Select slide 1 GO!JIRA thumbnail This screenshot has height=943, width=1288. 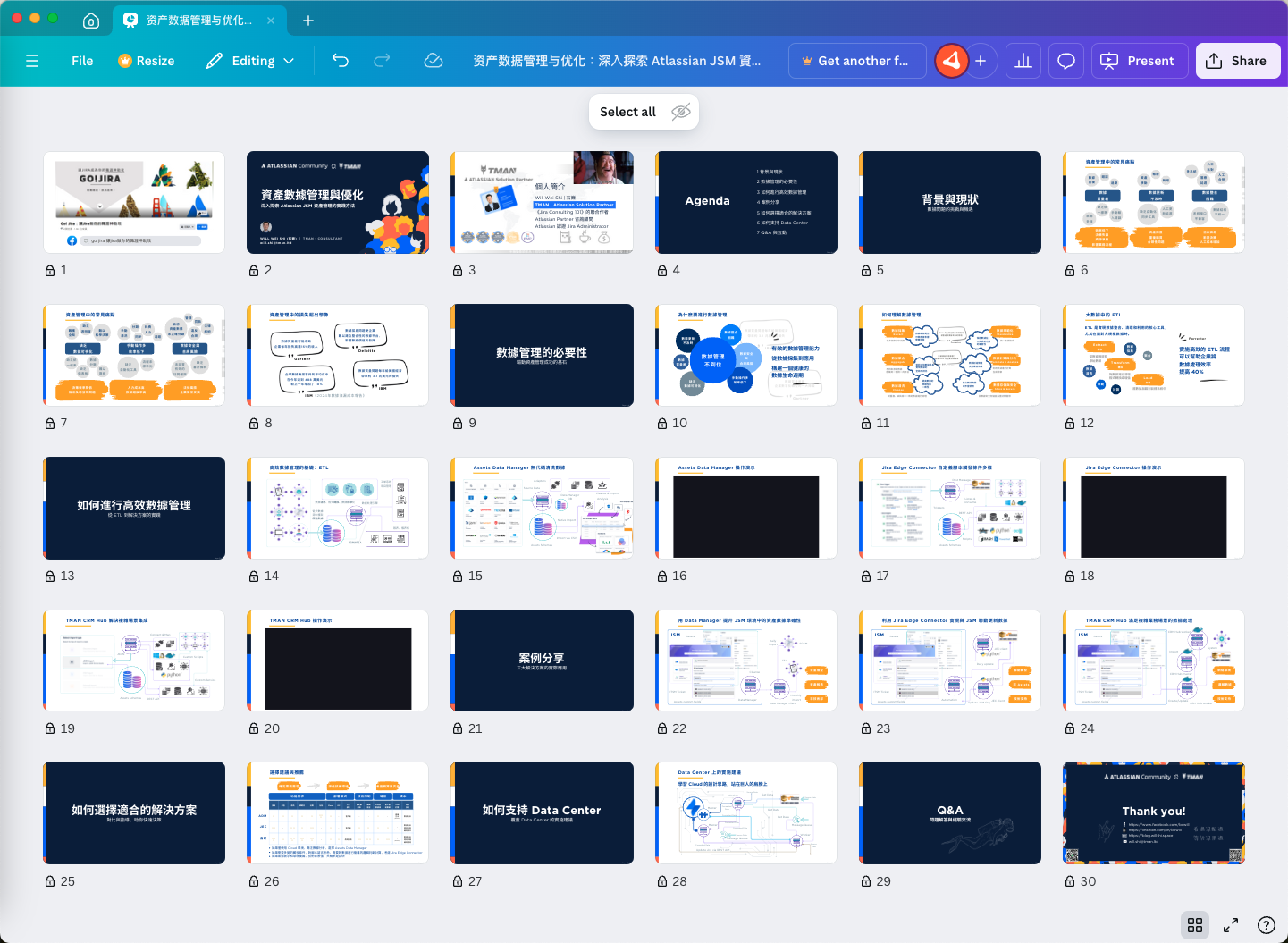[x=134, y=202]
